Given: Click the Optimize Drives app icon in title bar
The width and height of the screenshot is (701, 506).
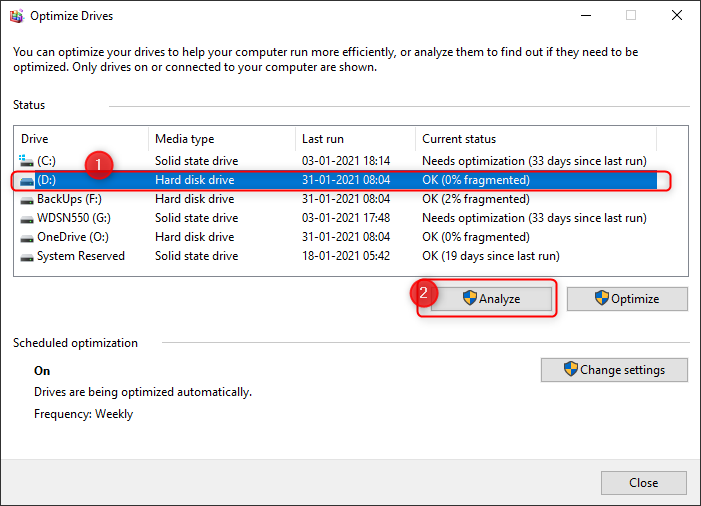Looking at the screenshot, I should point(17,16).
